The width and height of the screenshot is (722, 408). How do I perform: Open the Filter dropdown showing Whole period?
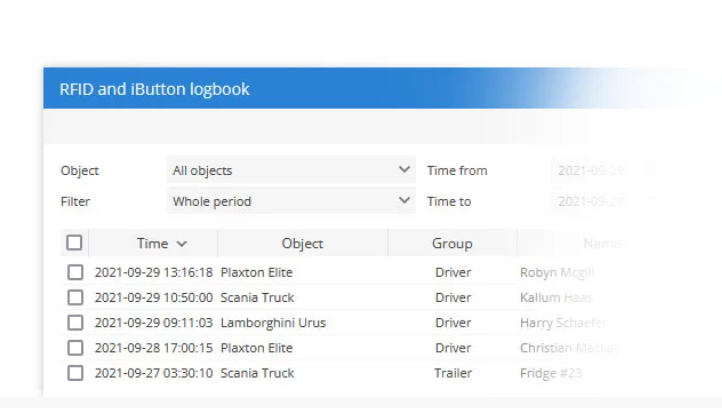[x=291, y=201]
